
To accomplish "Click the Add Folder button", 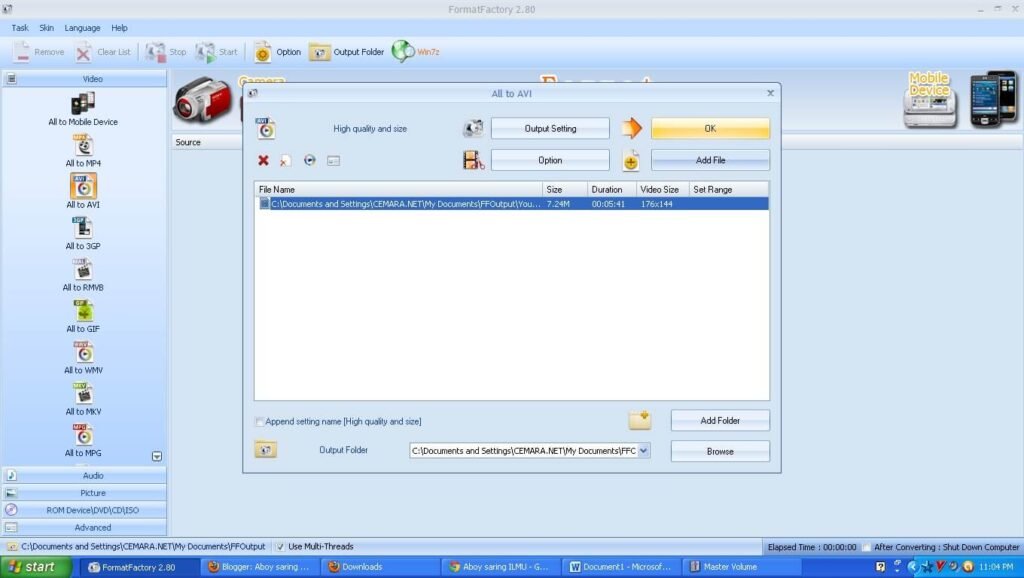I will click(720, 421).
